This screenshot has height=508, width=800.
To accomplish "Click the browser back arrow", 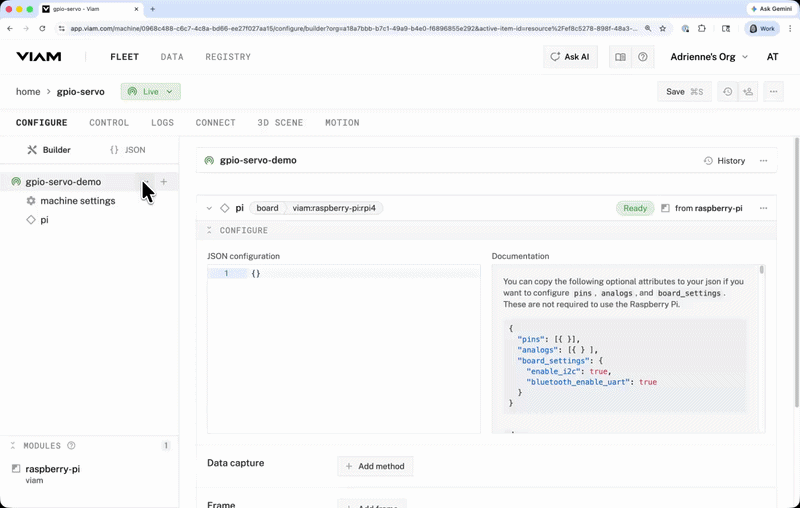I will click(10, 29).
